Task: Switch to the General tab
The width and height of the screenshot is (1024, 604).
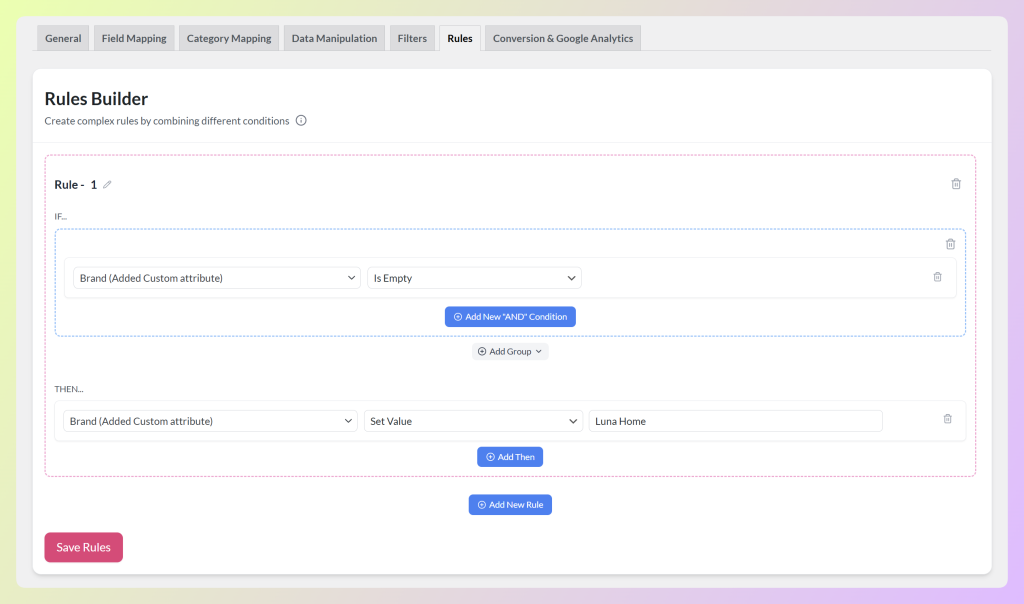Action: point(62,37)
